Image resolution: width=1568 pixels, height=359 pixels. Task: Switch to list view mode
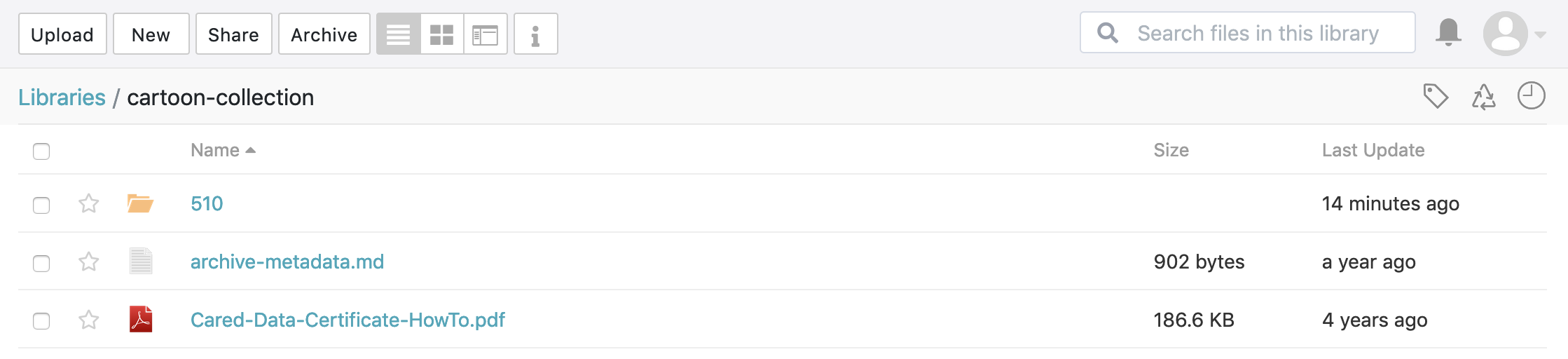[399, 34]
